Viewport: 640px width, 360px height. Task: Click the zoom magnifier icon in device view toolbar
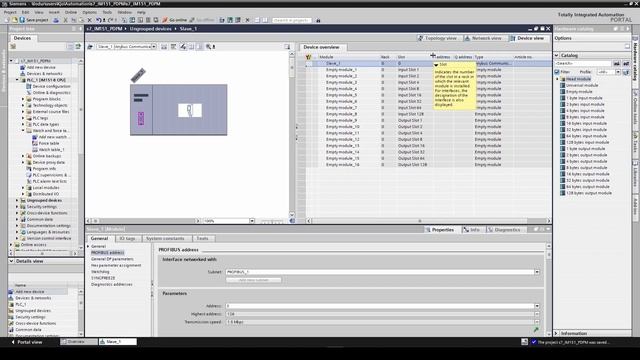coord(209,47)
